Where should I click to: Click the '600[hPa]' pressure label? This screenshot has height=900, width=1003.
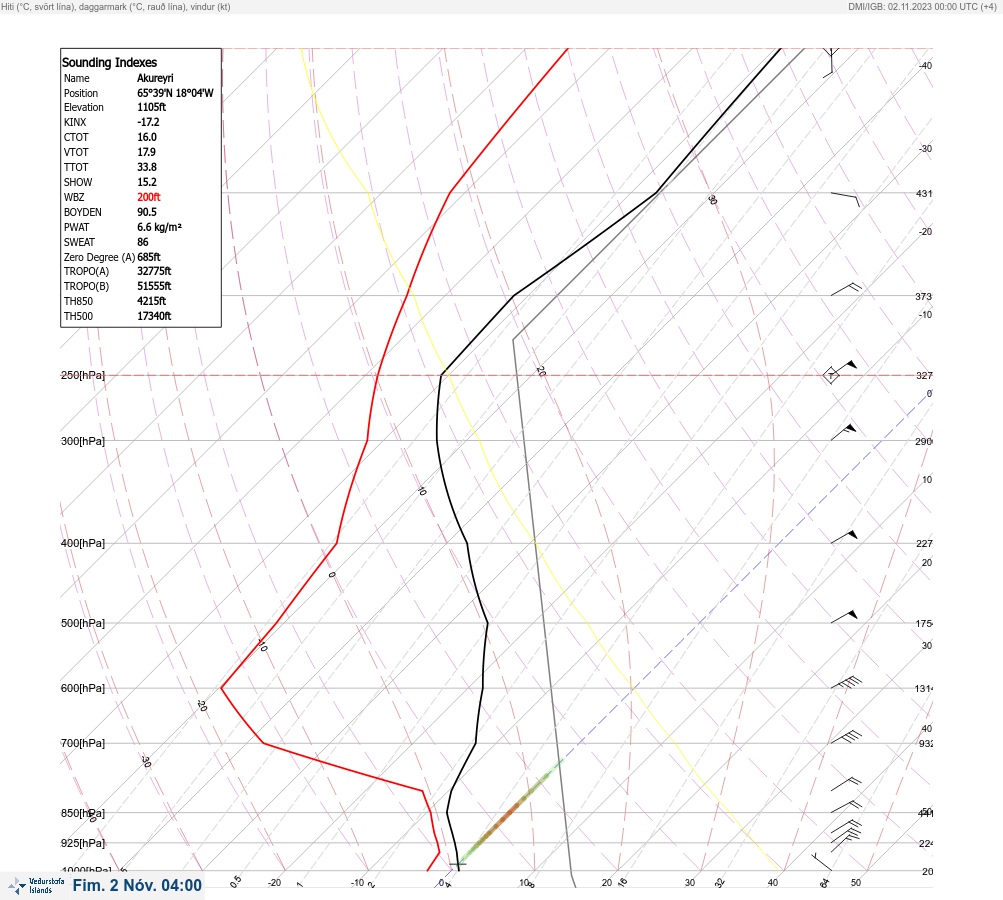click(83, 688)
